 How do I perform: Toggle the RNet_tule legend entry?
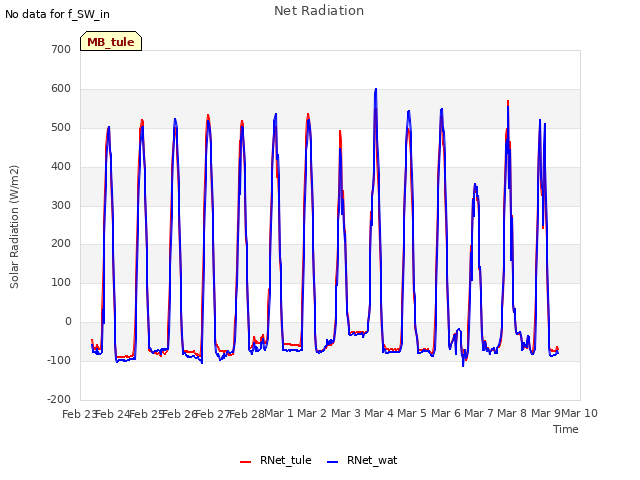[276, 460]
